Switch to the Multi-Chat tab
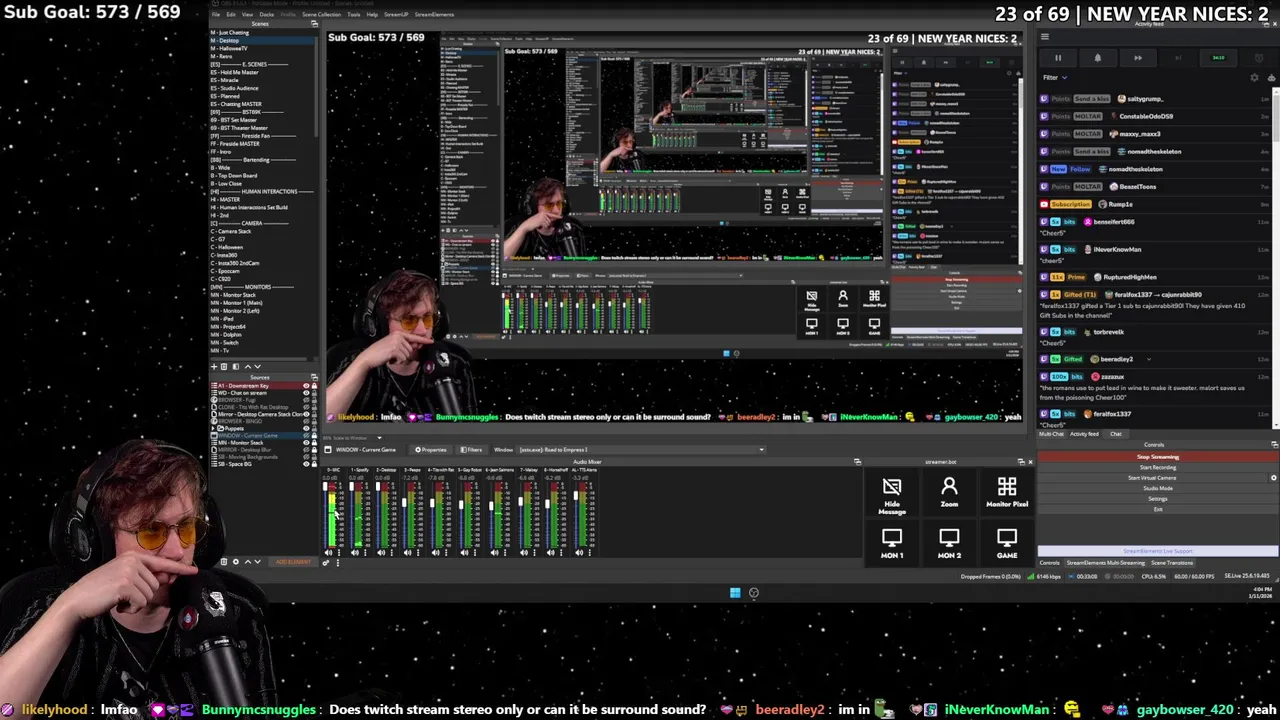The width and height of the screenshot is (1280, 720). pyautogui.click(x=1051, y=434)
